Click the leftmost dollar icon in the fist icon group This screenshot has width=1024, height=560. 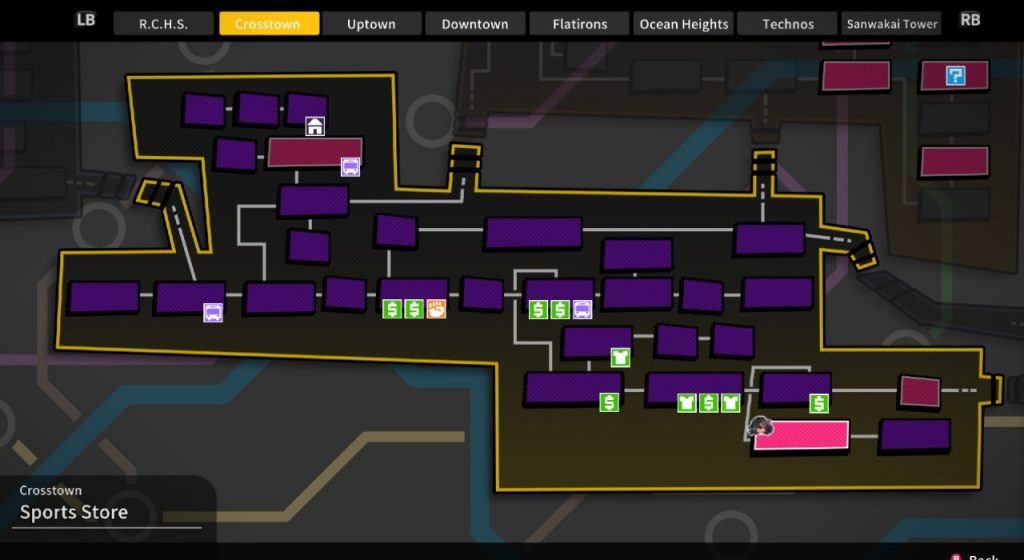point(392,309)
